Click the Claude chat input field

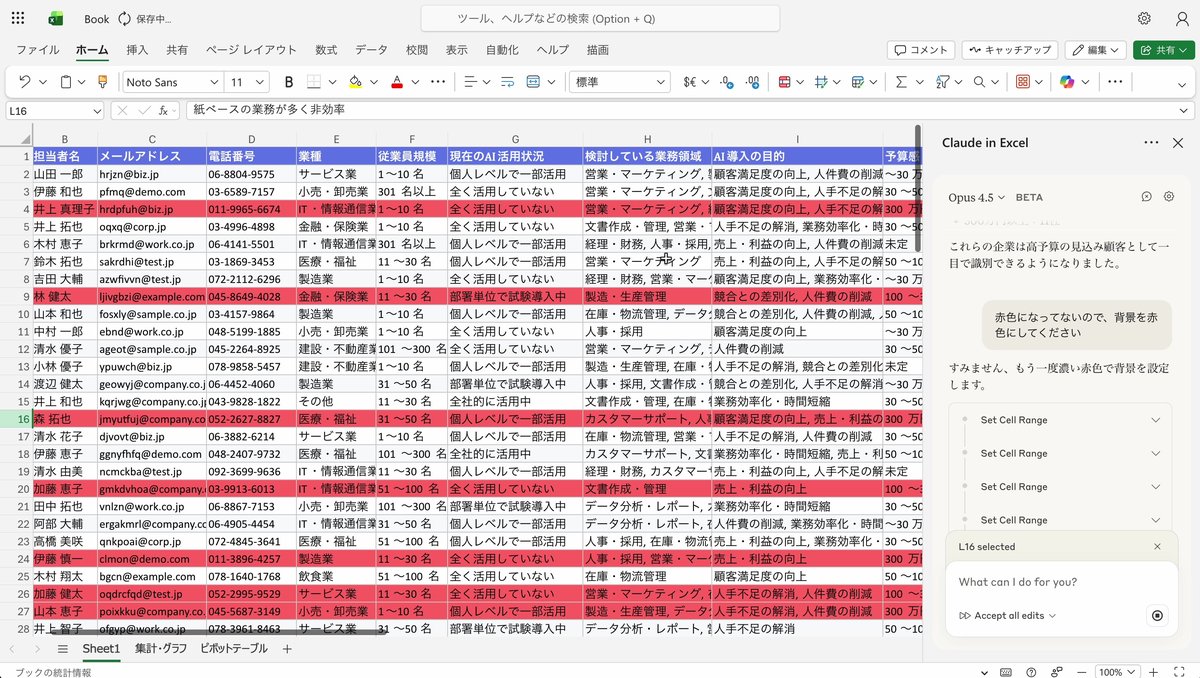(1040, 581)
